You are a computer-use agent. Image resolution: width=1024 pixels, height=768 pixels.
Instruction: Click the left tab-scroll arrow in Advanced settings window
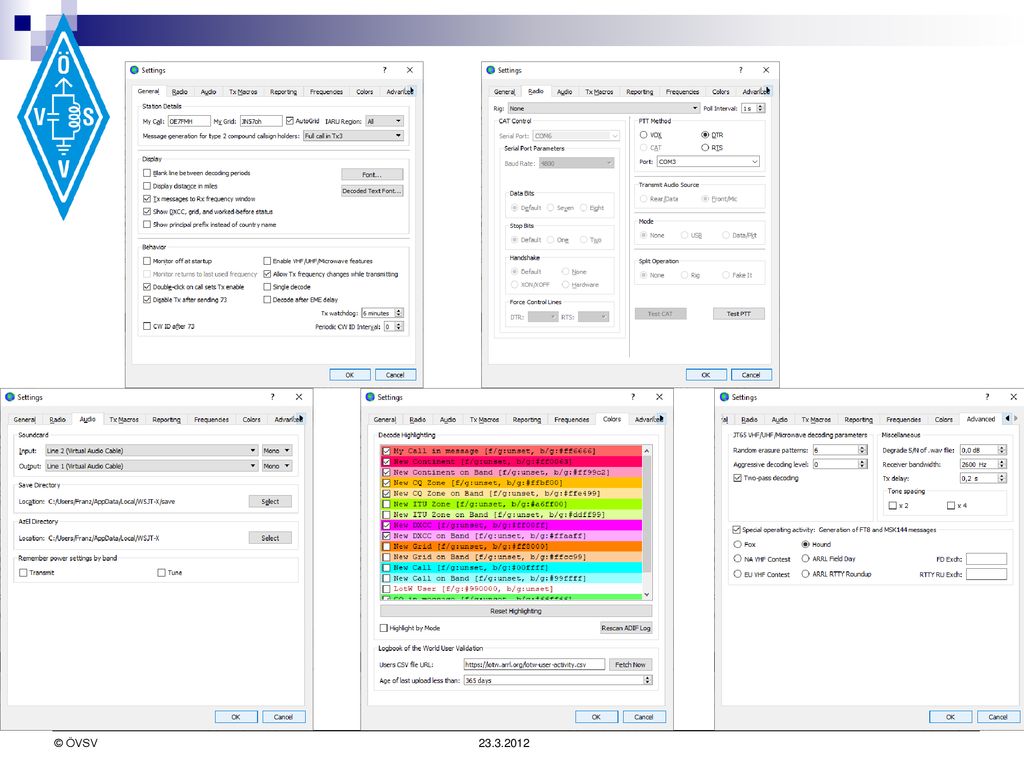coord(1008,419)
